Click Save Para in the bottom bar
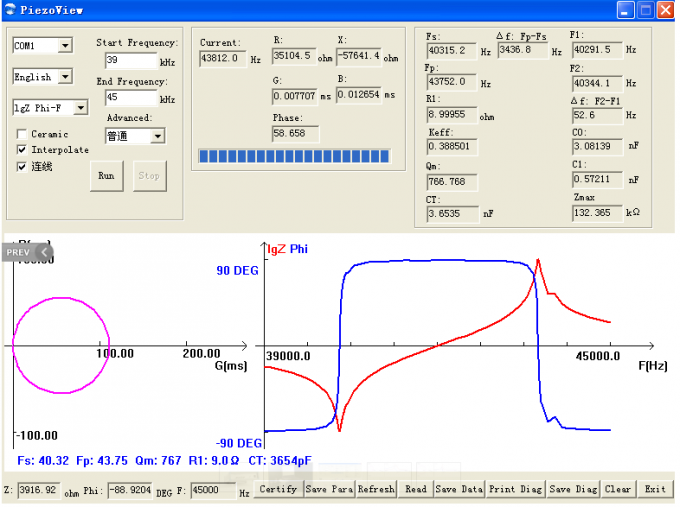 (330, 489)
